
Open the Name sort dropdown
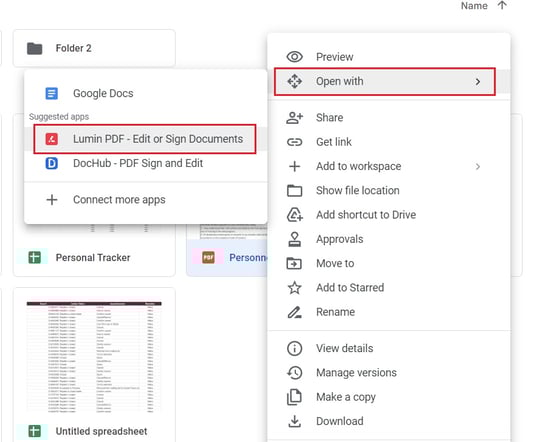(x=474, y=6)
